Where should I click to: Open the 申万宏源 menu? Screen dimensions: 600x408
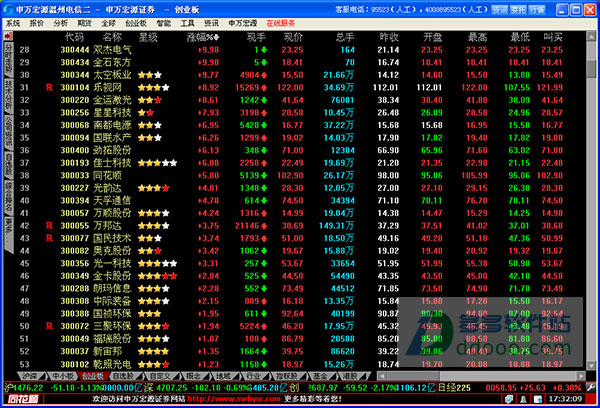[x=243, y=23]
